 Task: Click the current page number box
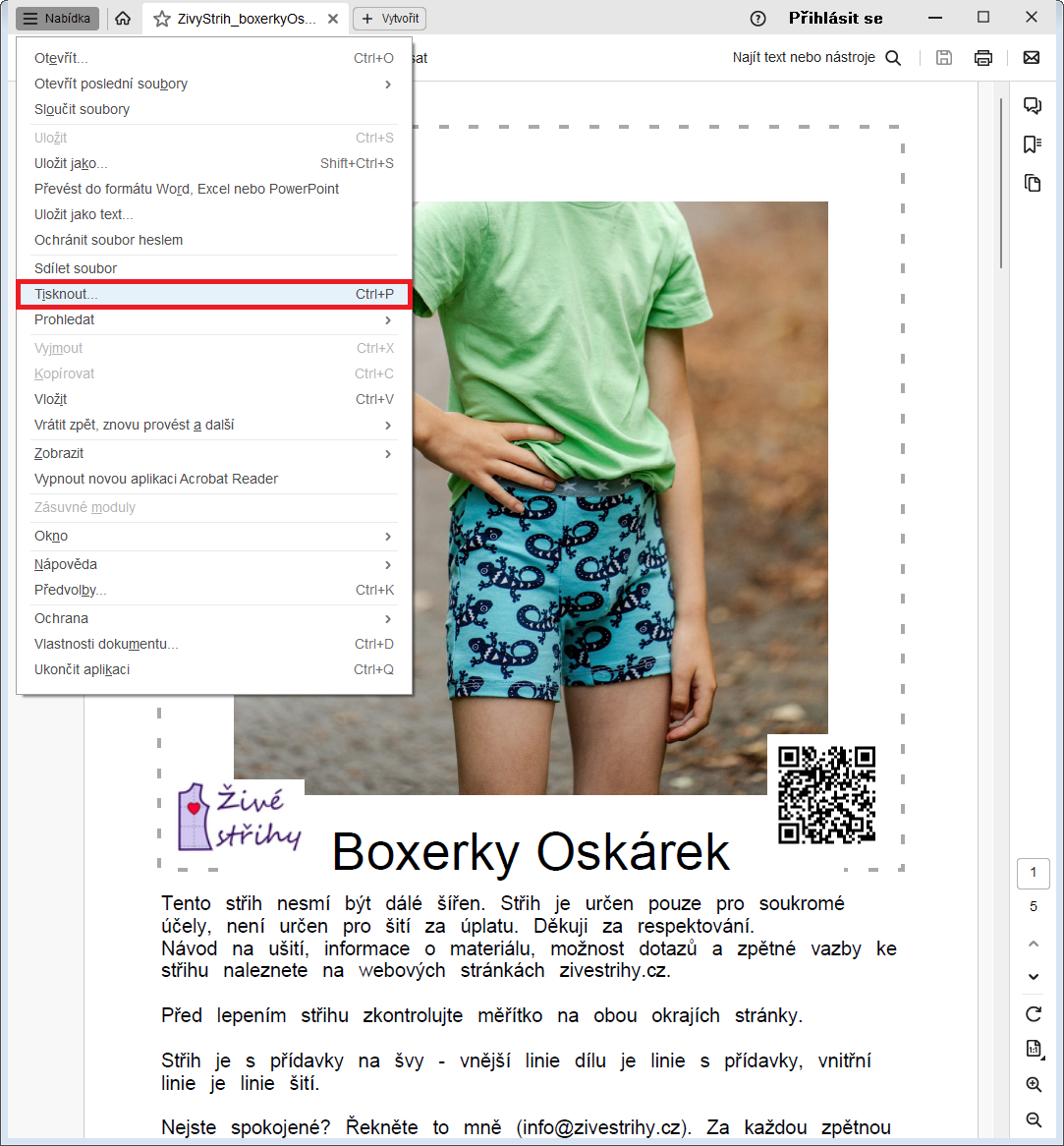pyautogui.click(x=1034, y=873)
